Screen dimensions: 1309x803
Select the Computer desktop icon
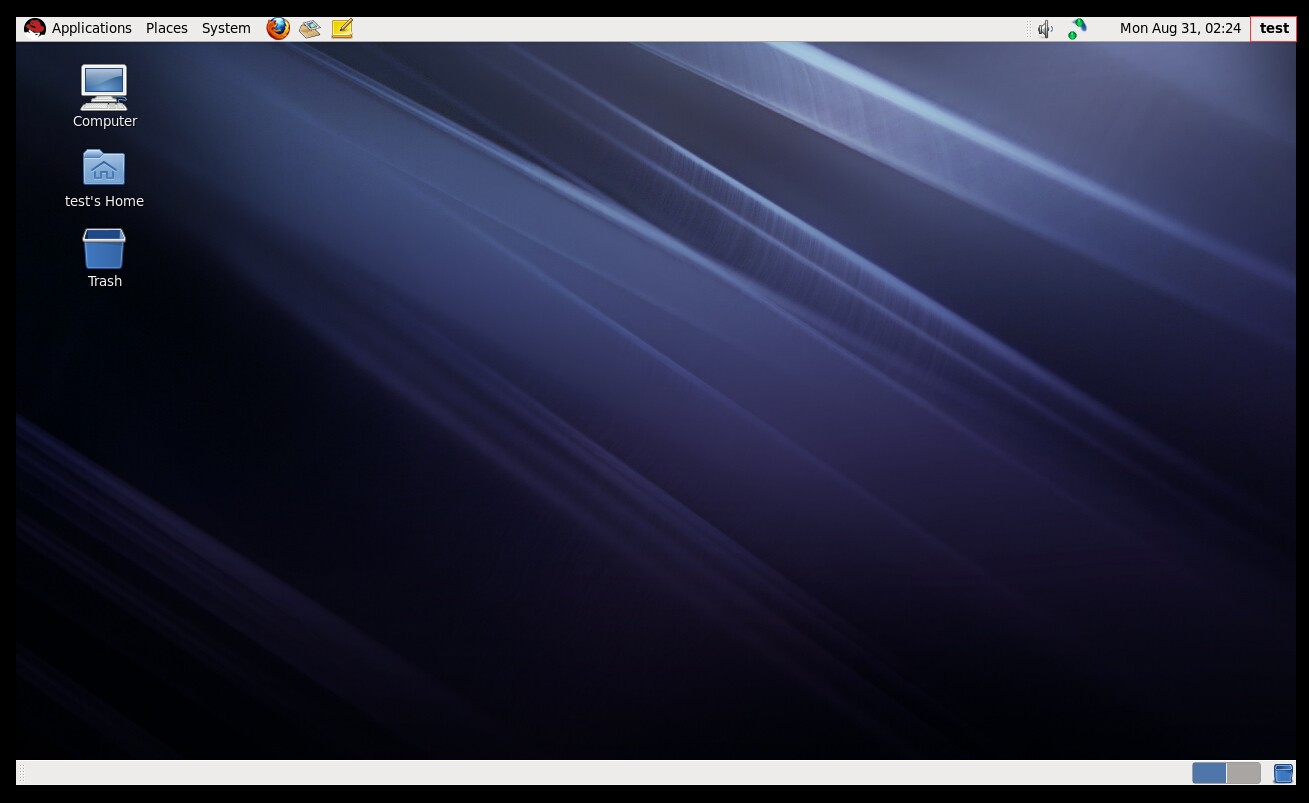pos(104,88)
